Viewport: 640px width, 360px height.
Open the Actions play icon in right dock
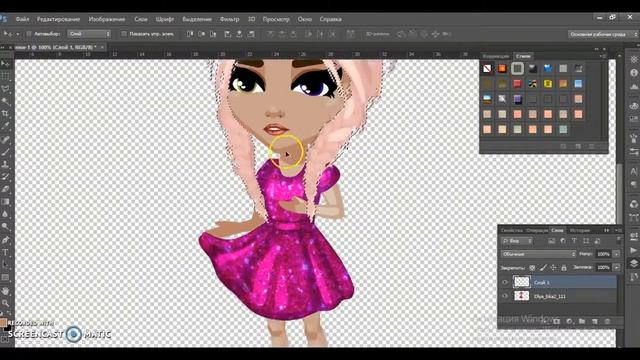pyautogui.click(x=634, y=250)
